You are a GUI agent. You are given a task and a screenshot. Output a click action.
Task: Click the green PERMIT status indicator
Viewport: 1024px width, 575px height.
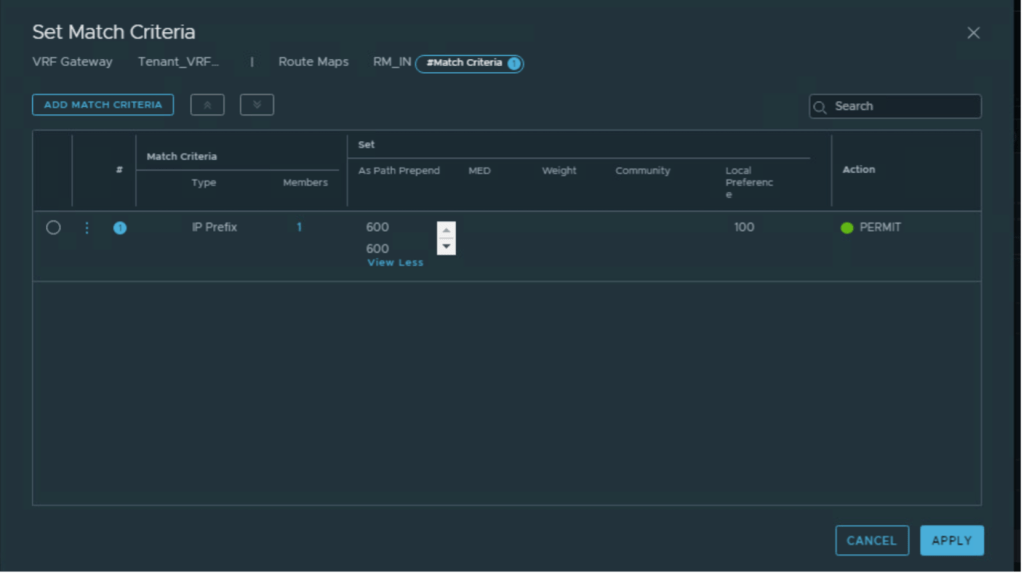tap(847, 228)
